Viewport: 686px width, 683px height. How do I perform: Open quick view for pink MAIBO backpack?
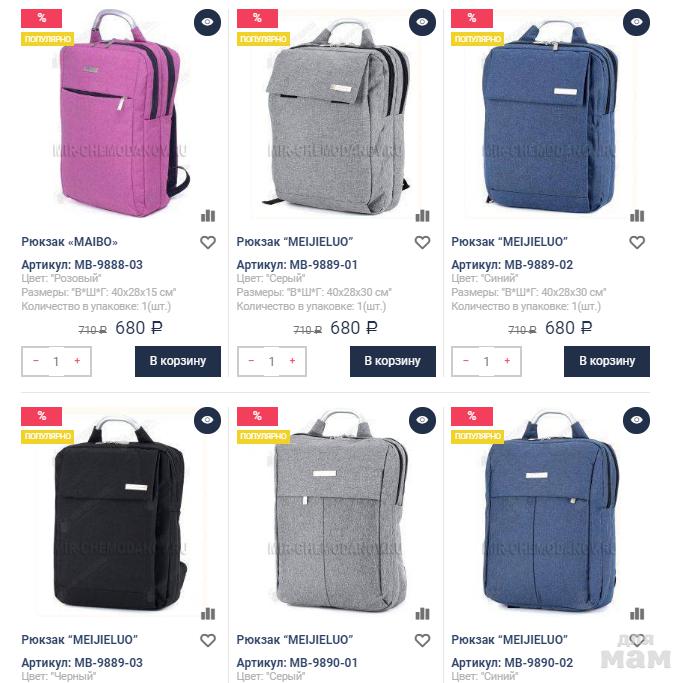click(207, 22)
